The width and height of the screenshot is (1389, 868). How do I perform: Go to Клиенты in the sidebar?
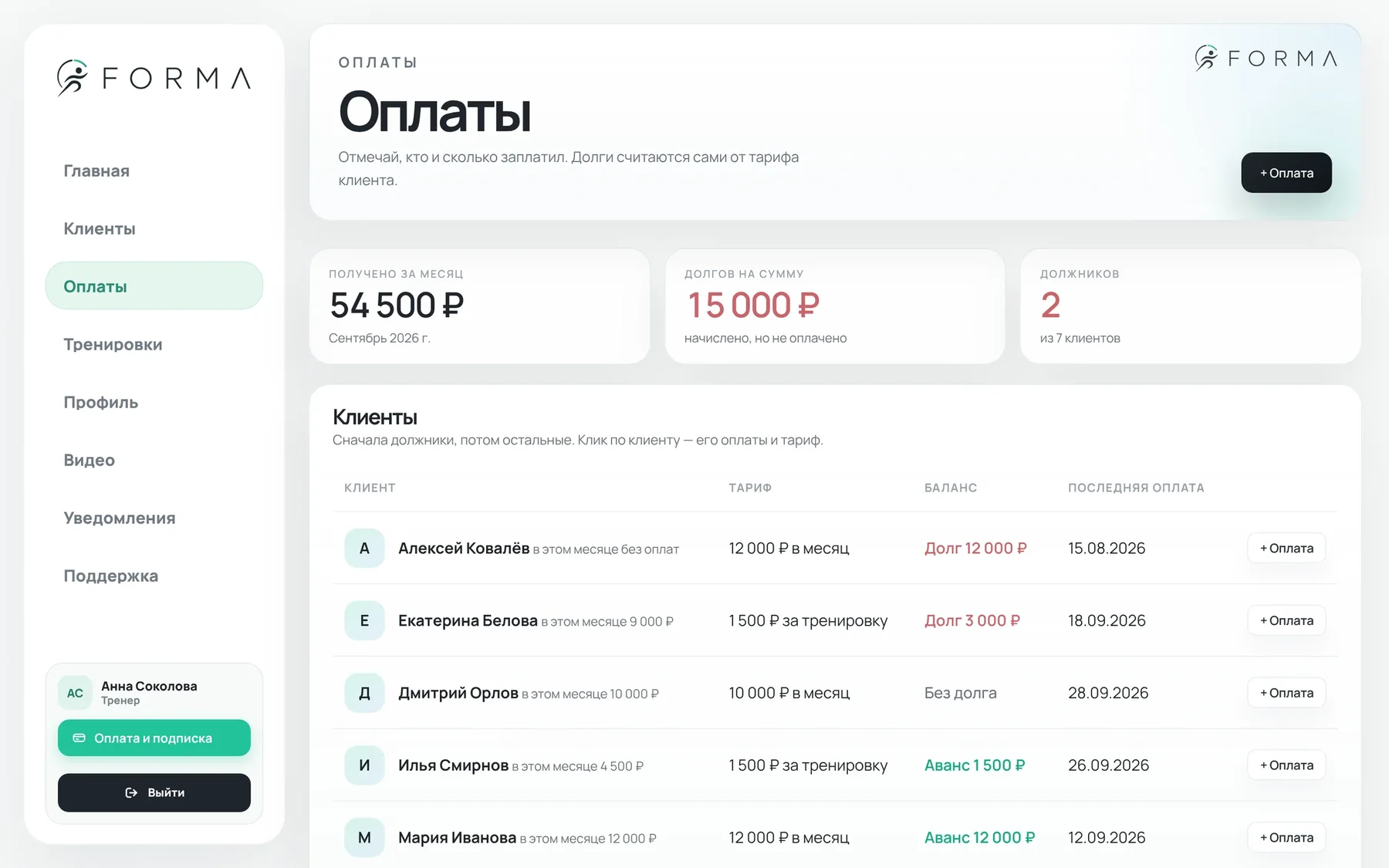pyautogui.click(x=154, y=228)
